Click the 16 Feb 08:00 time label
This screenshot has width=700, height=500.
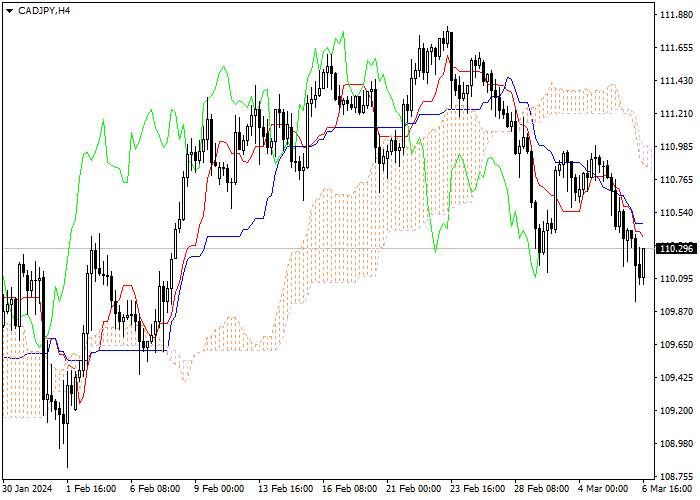(x=349, y=489)
